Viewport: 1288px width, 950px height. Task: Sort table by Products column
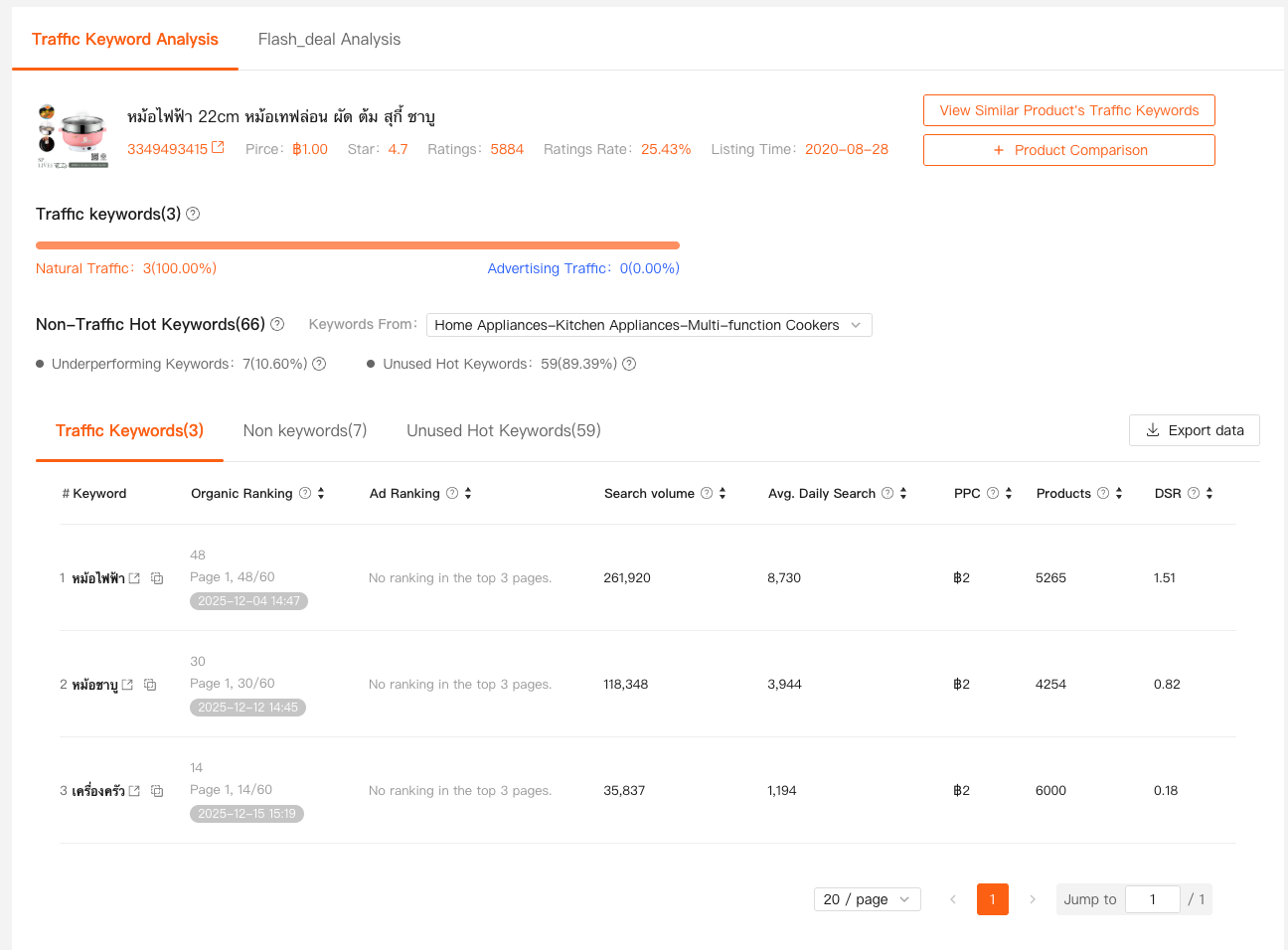(1119, 493)
